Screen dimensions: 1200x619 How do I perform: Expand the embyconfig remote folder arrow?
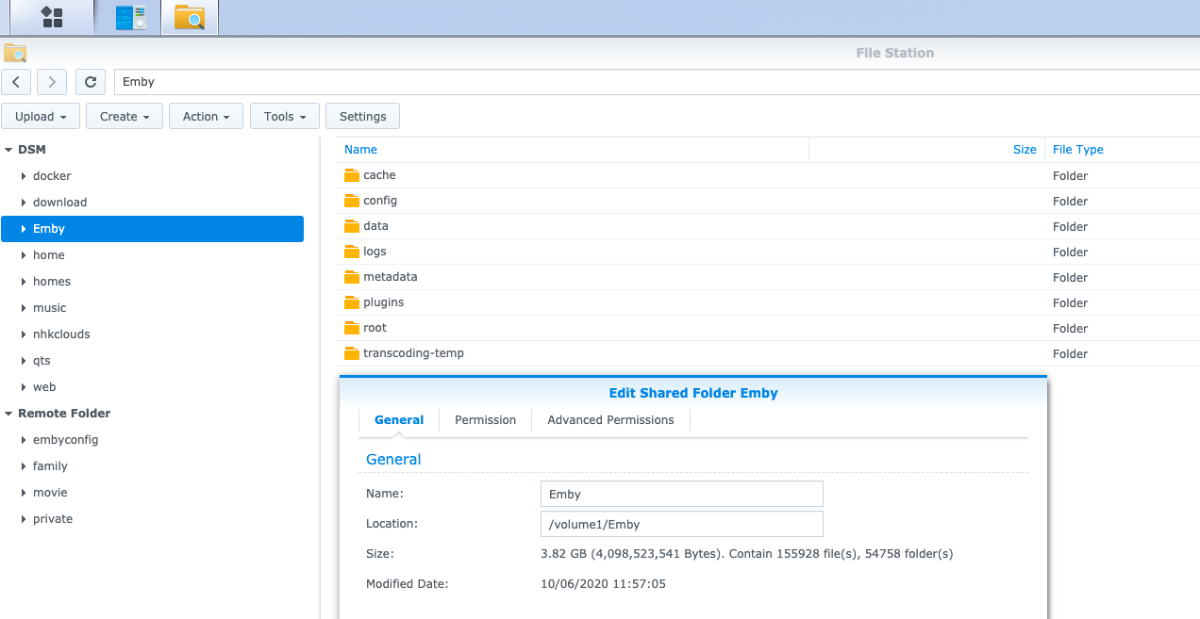(23, 440)
